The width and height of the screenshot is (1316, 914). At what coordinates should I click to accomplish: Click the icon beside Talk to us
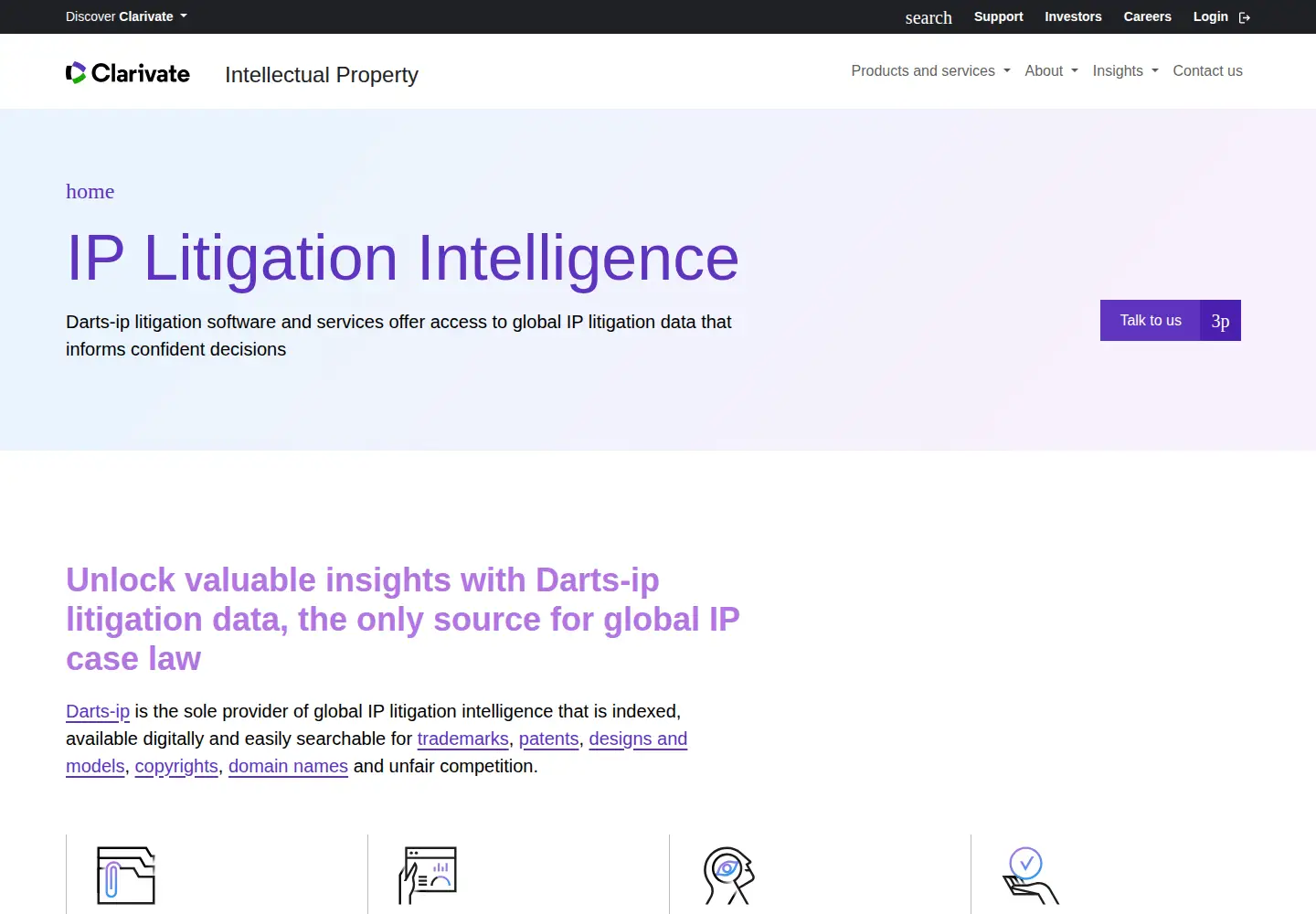(1220, 321)
